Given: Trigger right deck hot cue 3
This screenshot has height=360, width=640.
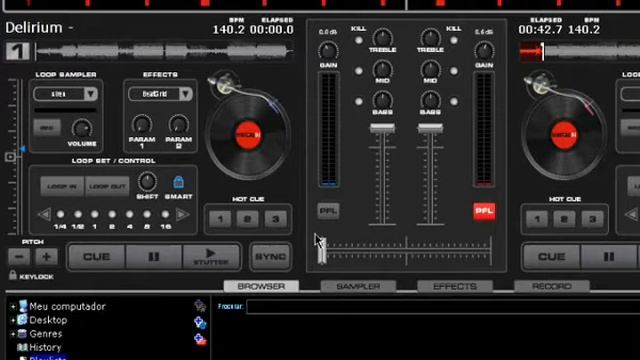Looking at the screenshot, I should tap(592, 219).
